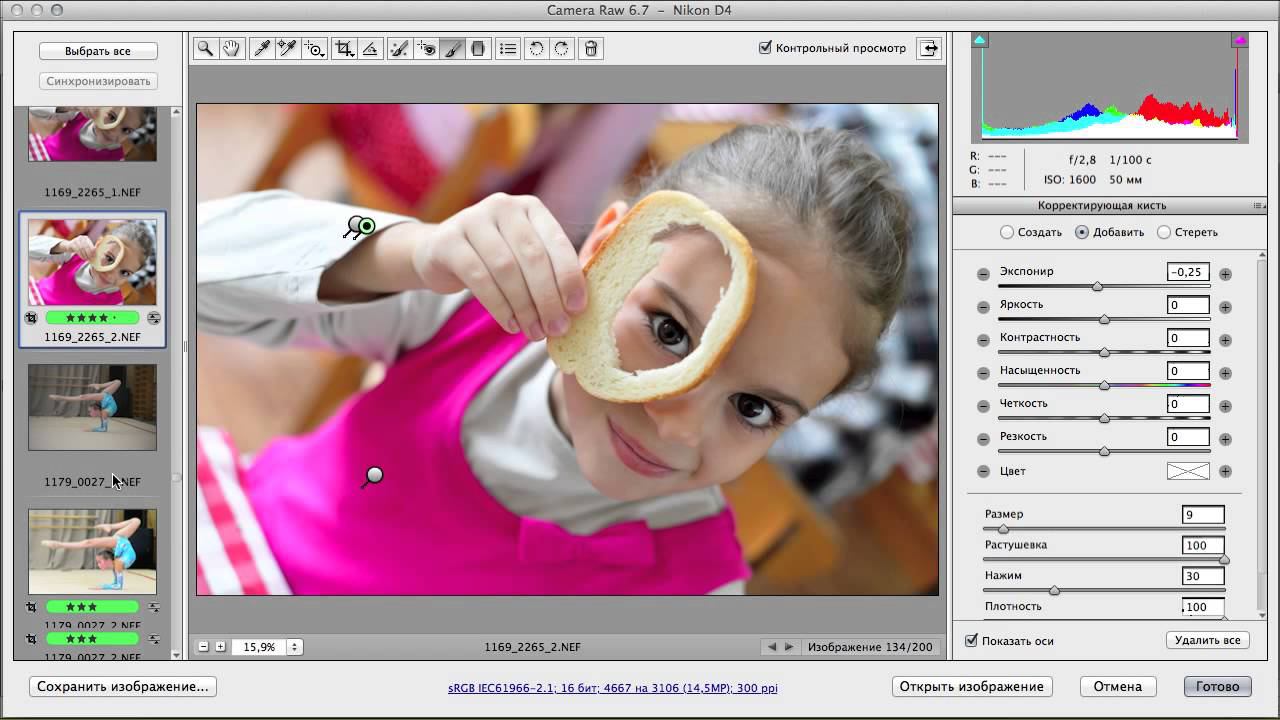Select the Hand pan tool
The image size is (1280, 720).
coord(232,48)
